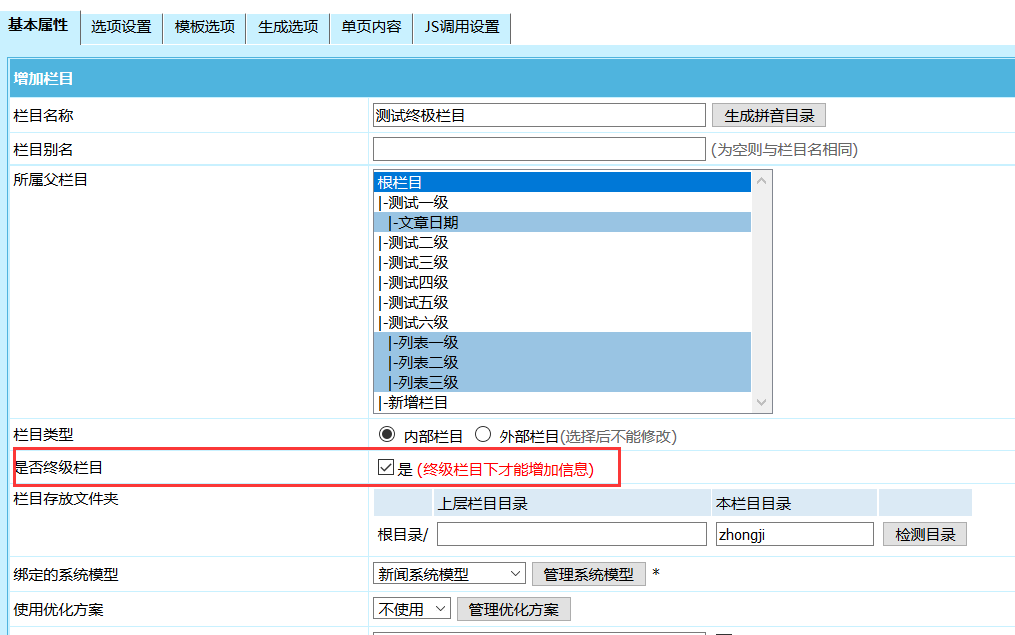Choose 测试二级 as parent column
The width and height of the screenshot is (1015, 635).
tap(562, 243)
